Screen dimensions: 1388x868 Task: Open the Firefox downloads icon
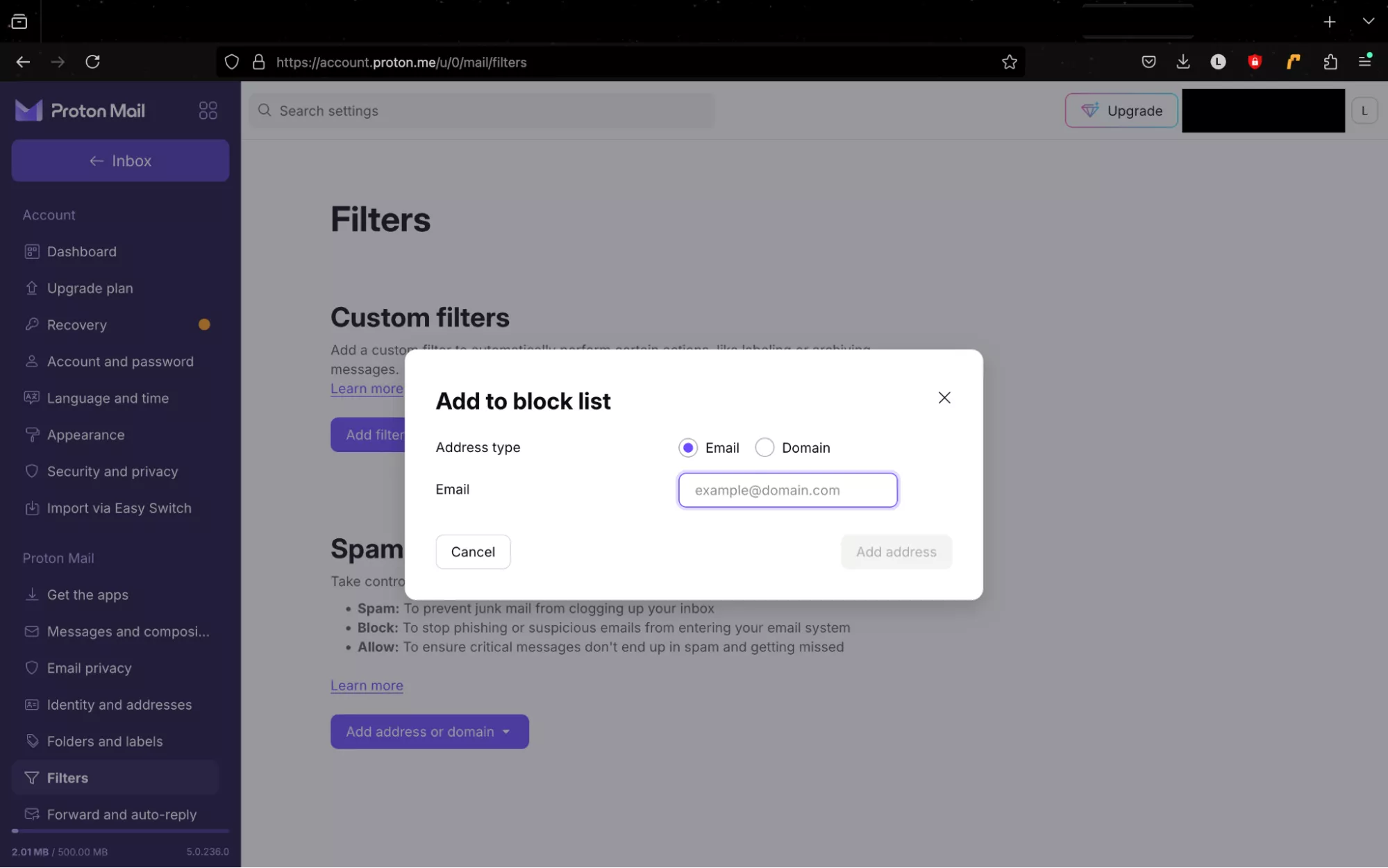click(x=1182, y=62)
